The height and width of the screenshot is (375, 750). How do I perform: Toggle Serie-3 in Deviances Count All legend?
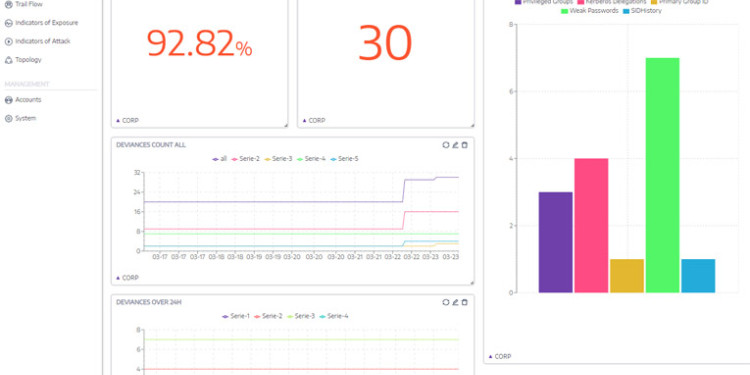[x=278, y=159]
